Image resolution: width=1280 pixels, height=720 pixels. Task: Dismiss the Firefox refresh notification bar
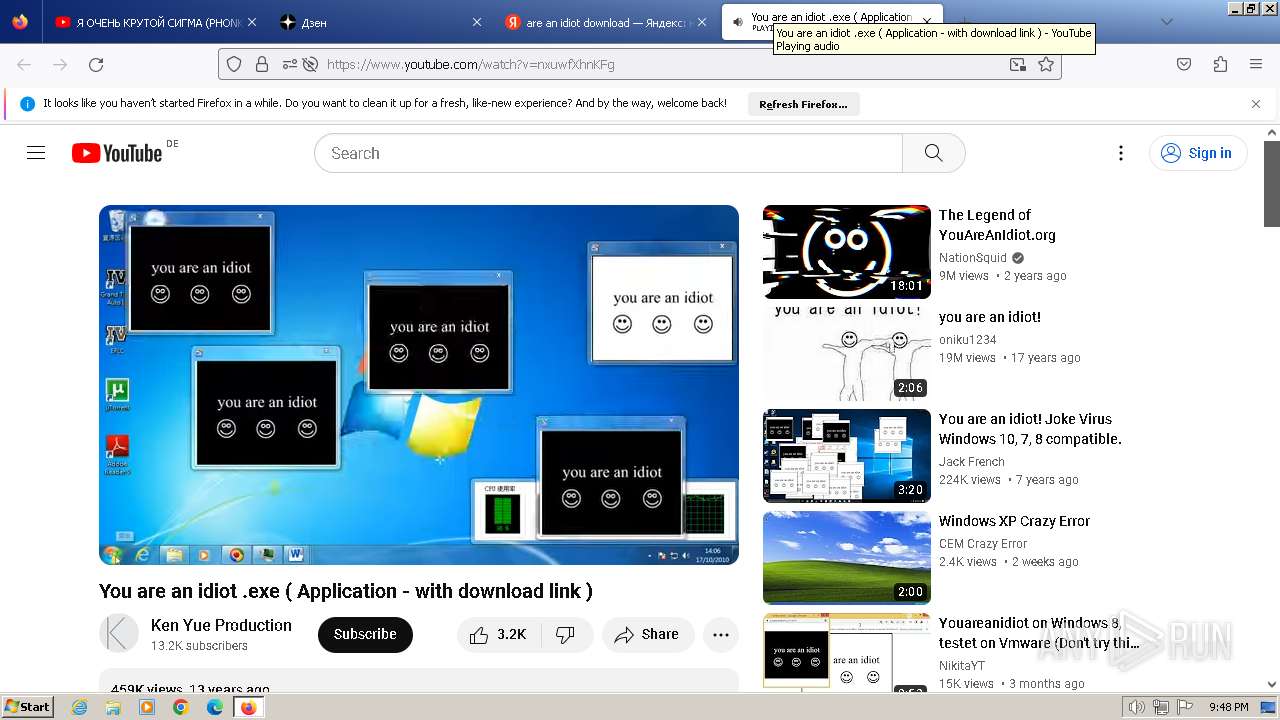pos(1256,103)
